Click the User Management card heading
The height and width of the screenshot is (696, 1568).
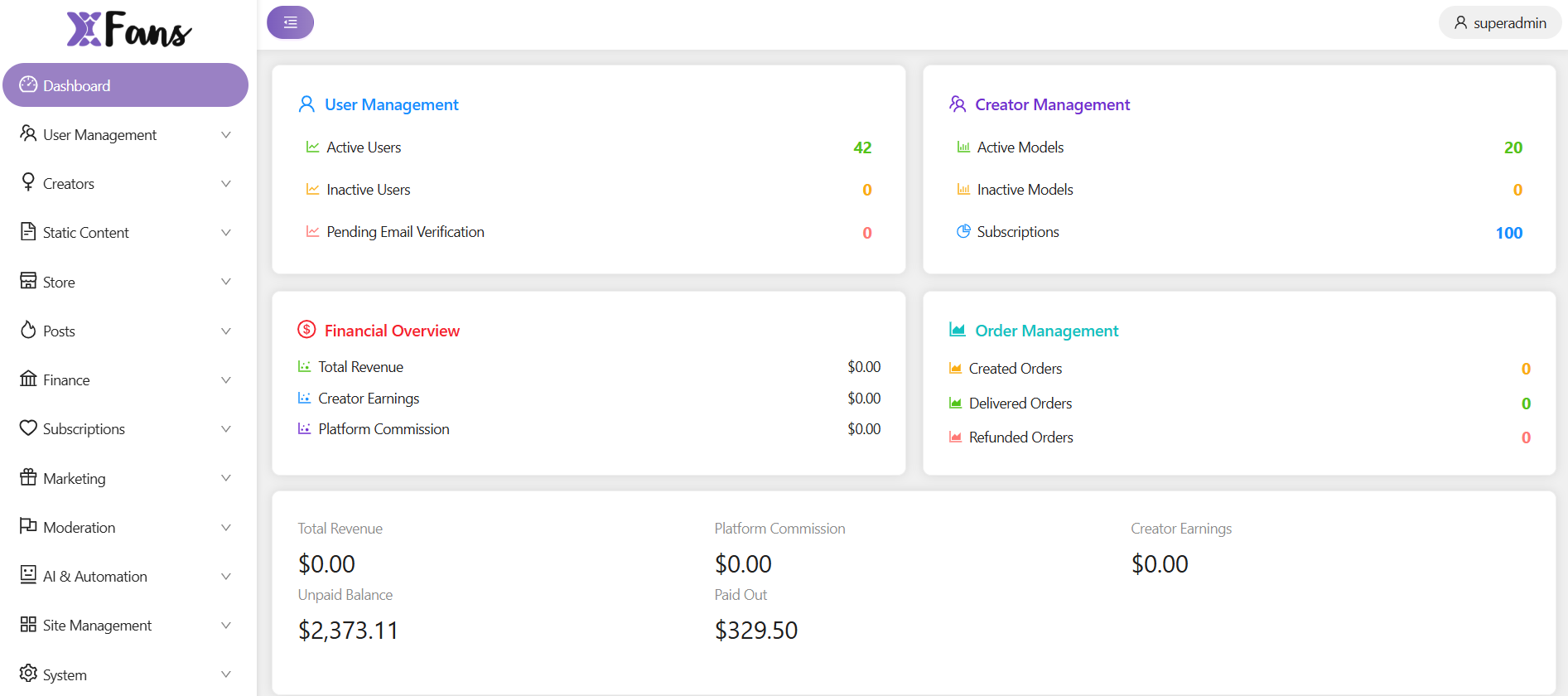391,104
